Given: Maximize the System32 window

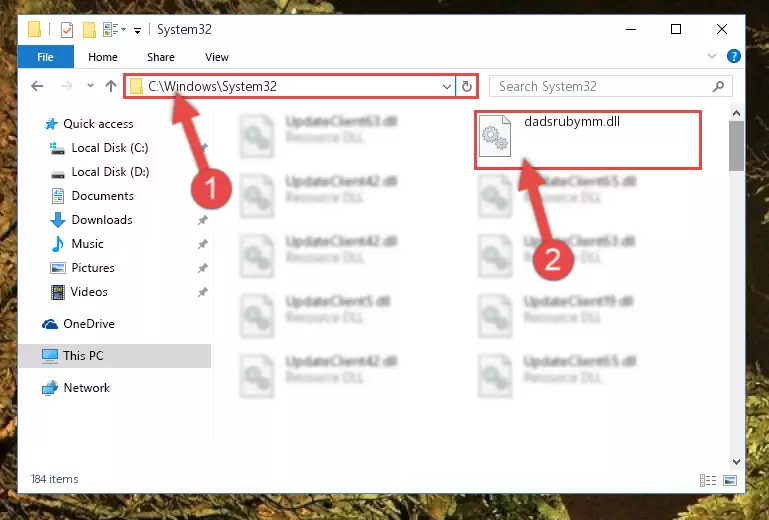Looking at the screenshot, I should click(x=676, y=29).
